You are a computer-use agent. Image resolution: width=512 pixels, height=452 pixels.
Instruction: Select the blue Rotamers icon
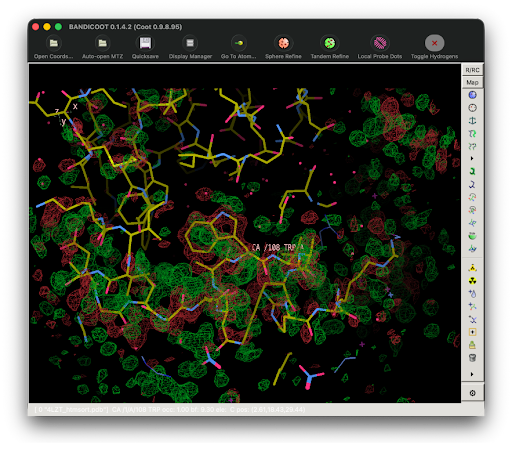point(472,184)
